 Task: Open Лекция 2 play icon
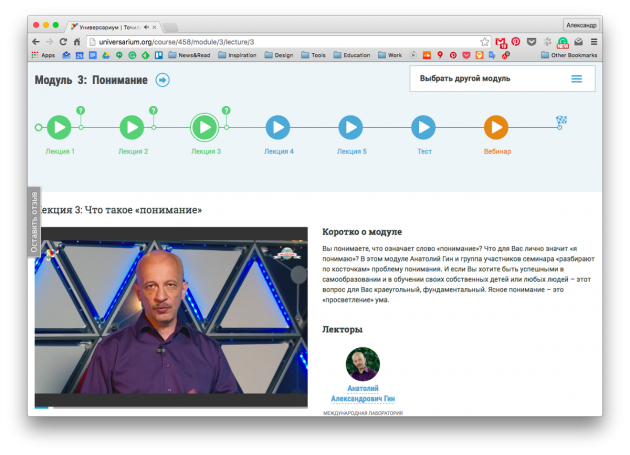pyautogui.click(x=132, y=127)
